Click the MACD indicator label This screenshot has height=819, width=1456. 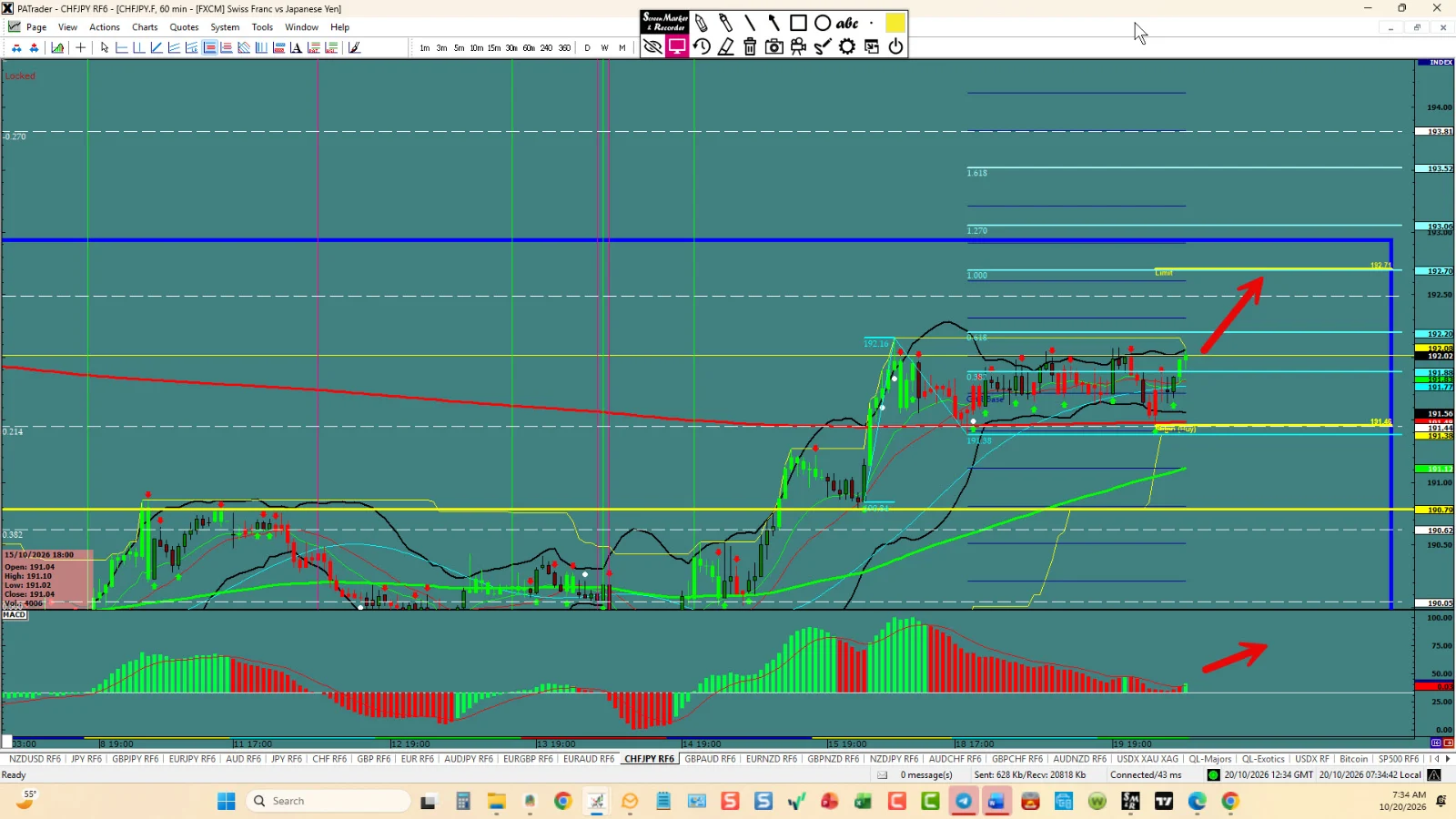(15, 615)
